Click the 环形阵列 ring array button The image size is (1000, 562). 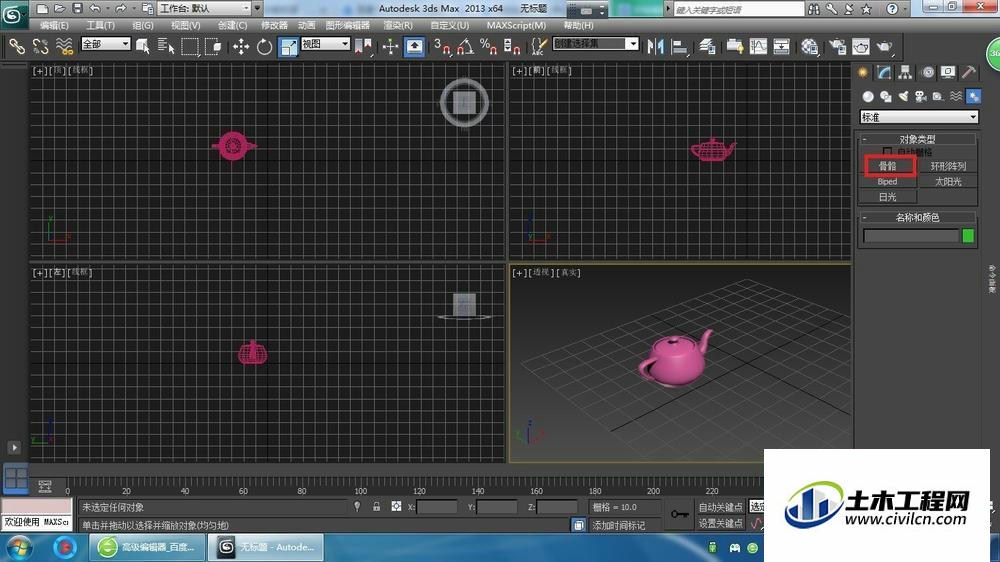tap(948, 166)
